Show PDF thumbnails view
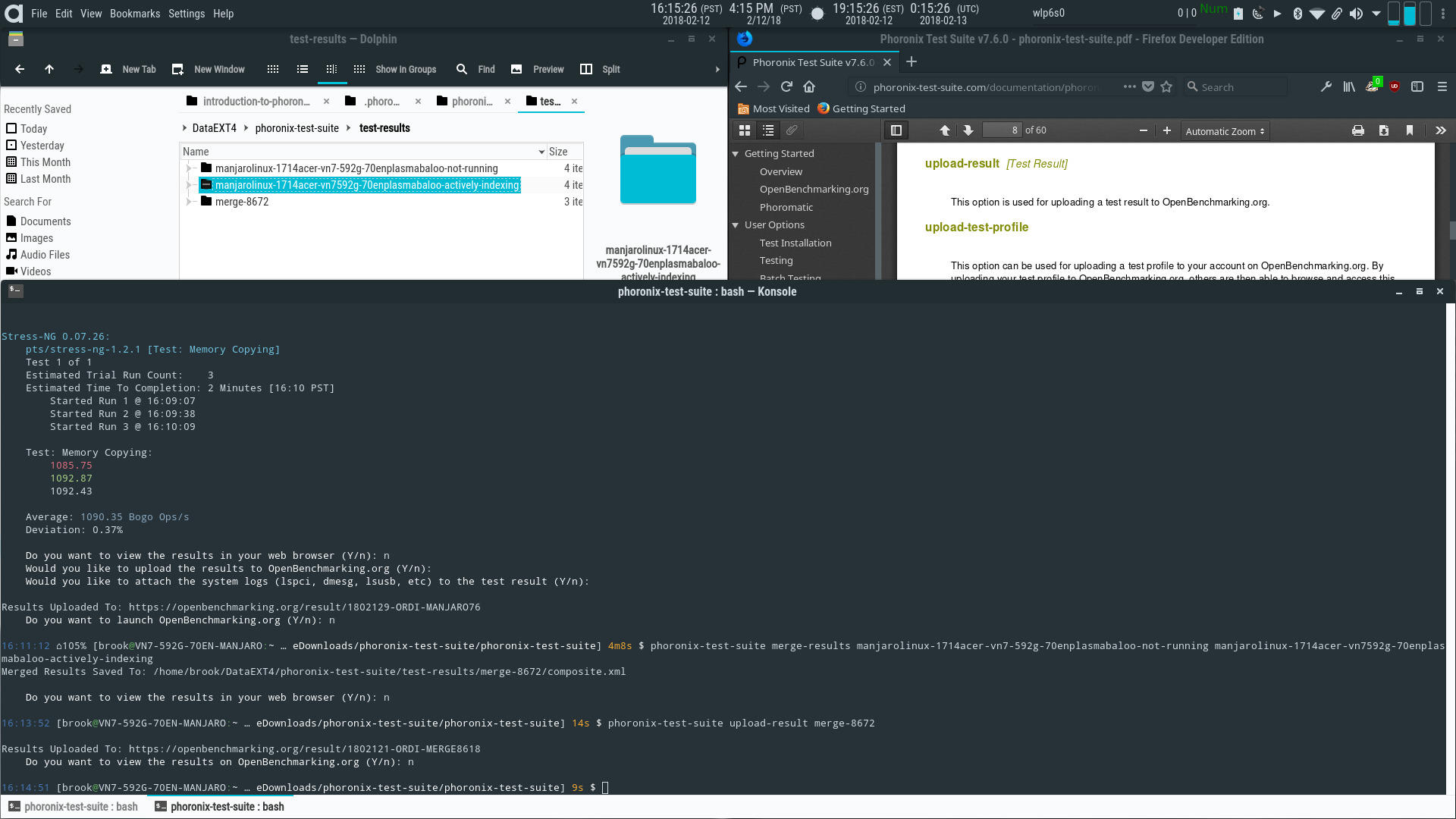The width and height of the screenshot is (1456, 819). click(745, 130)
